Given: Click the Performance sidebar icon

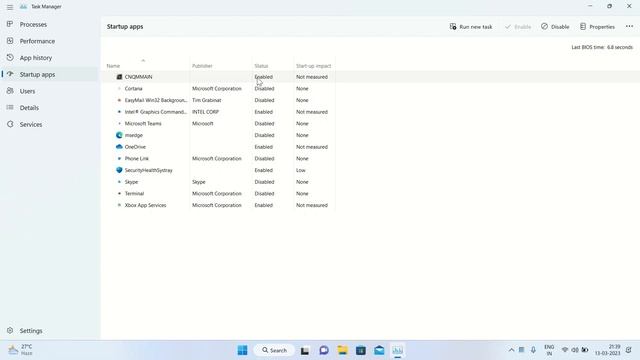Looking at the screenshot, I should point(10,41).
